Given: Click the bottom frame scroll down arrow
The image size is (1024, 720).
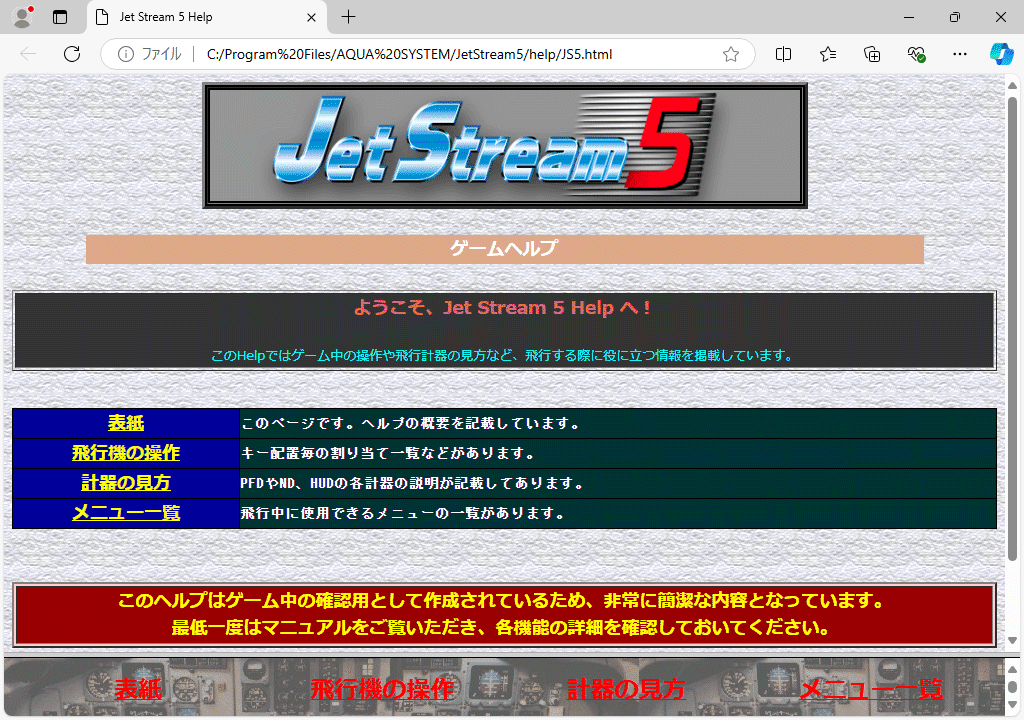Looking at the screenshot, I should [x=1012, y=705].
